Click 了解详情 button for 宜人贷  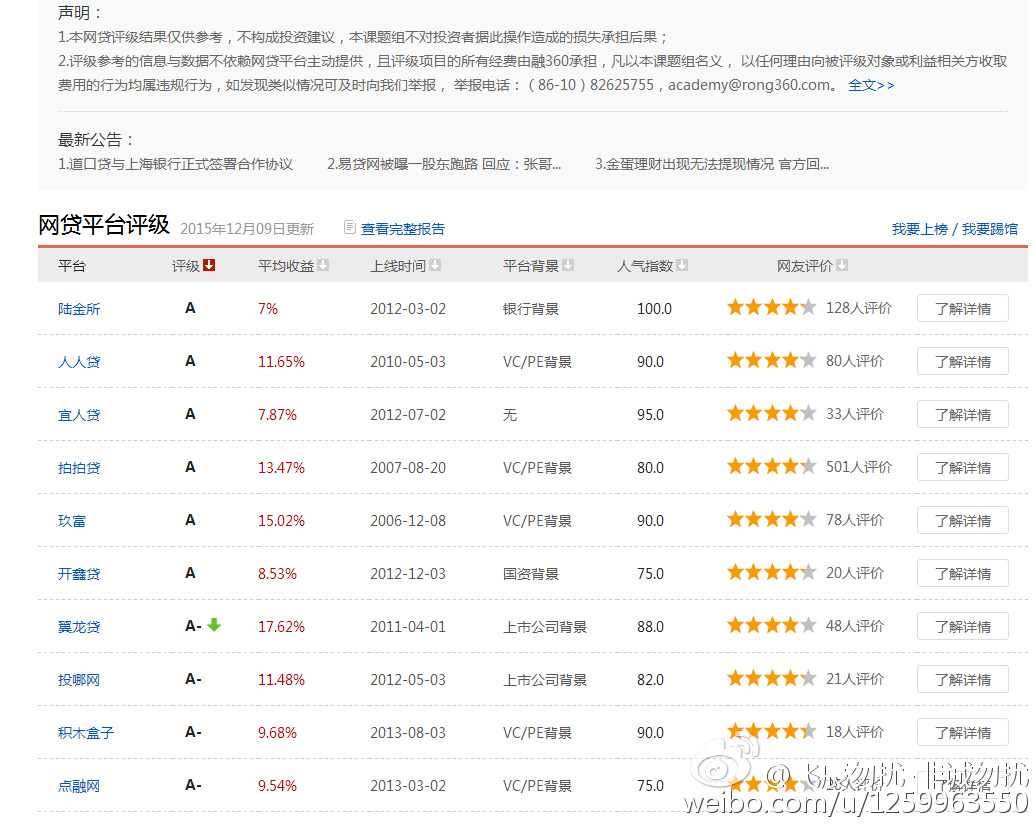click(x=962, y=414)
